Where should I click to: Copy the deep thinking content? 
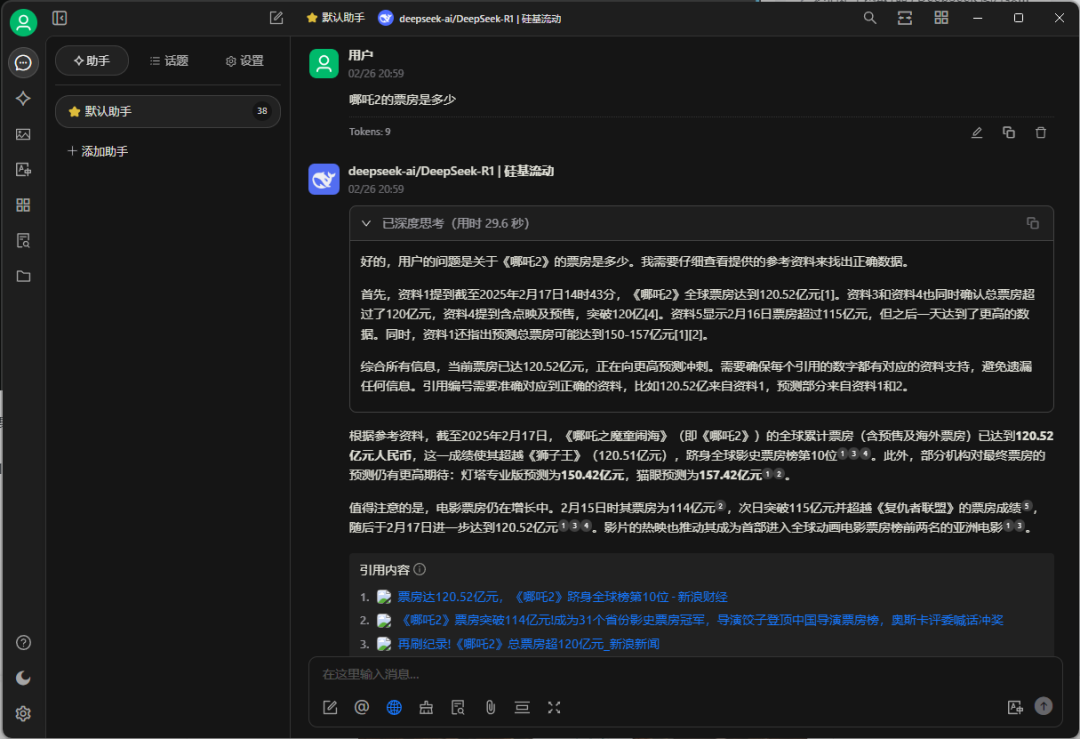1032,223
